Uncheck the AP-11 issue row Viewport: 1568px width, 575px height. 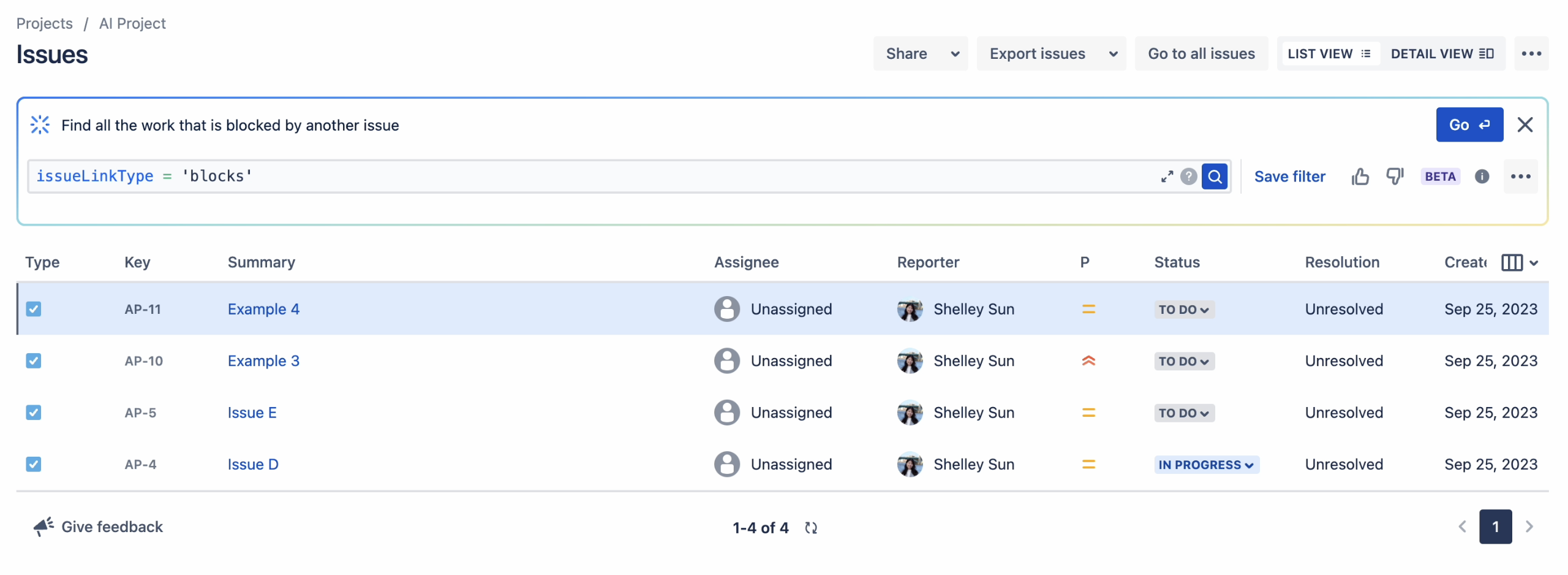point(34,309)
